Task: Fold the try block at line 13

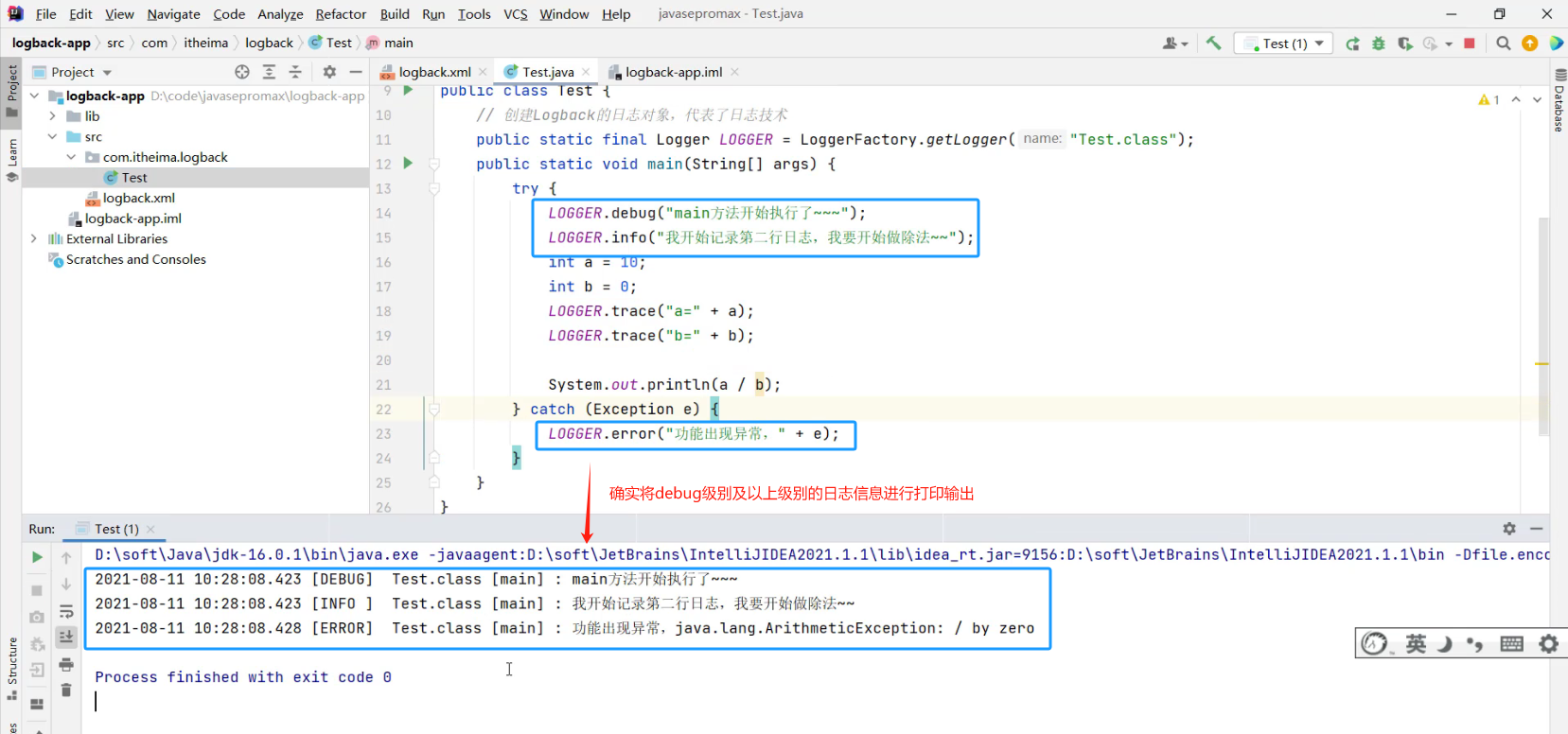Action: (434, 188)
